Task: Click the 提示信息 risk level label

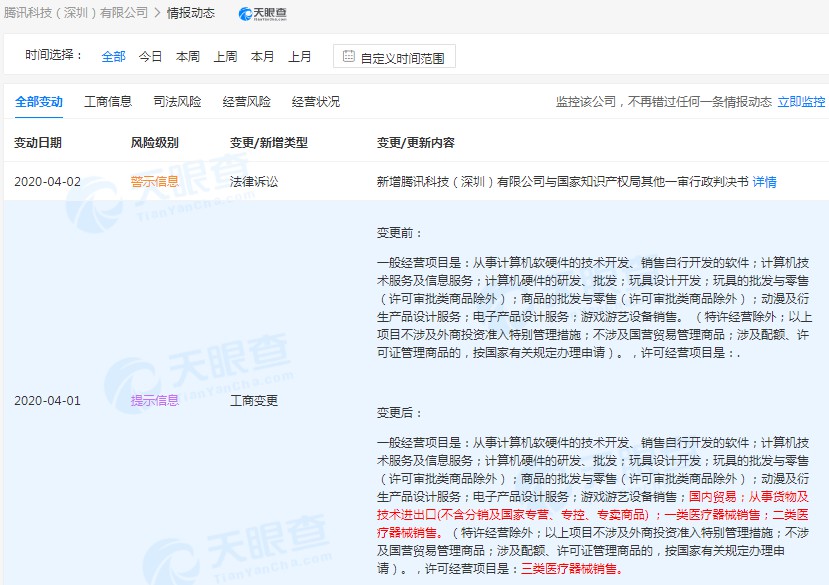Action: point(155,401)
